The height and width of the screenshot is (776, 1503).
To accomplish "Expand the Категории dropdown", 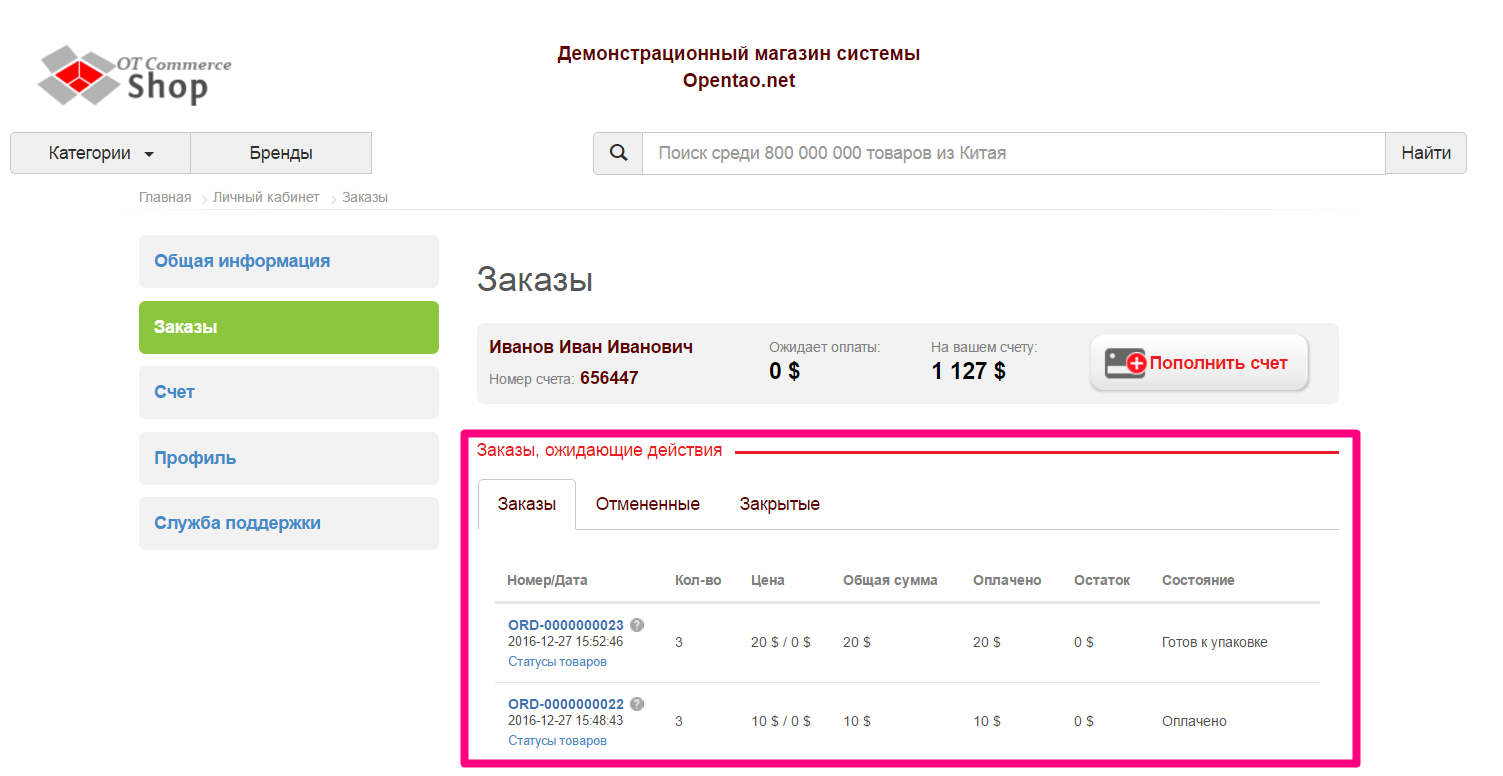I will click(x=90, y=152).
